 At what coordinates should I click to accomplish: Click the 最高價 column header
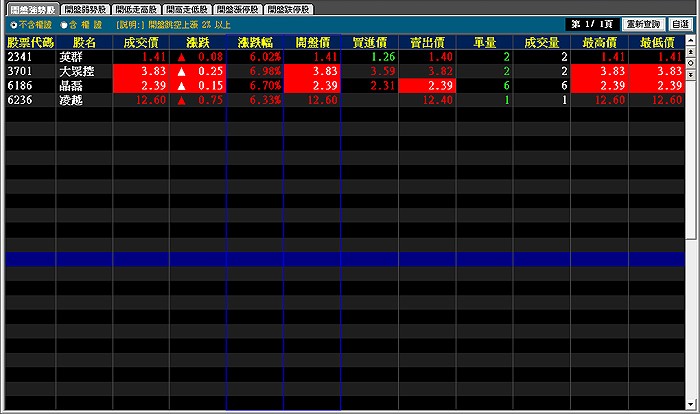pyautogui.click(x=600, y=42)
